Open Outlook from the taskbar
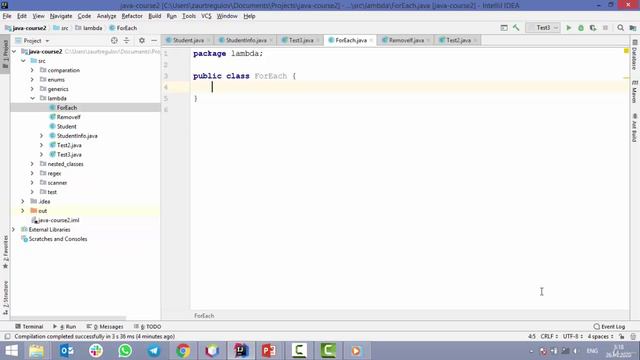The height and width of the screenshot is (360, 640). [67, 351]
